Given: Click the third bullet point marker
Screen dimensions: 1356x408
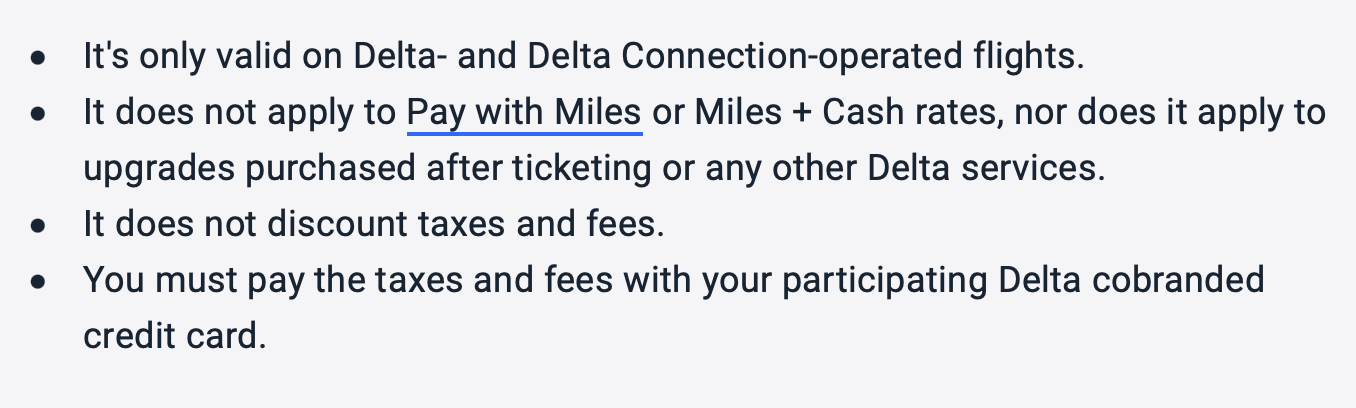Looking at the screenshot, I should point(38,225).
